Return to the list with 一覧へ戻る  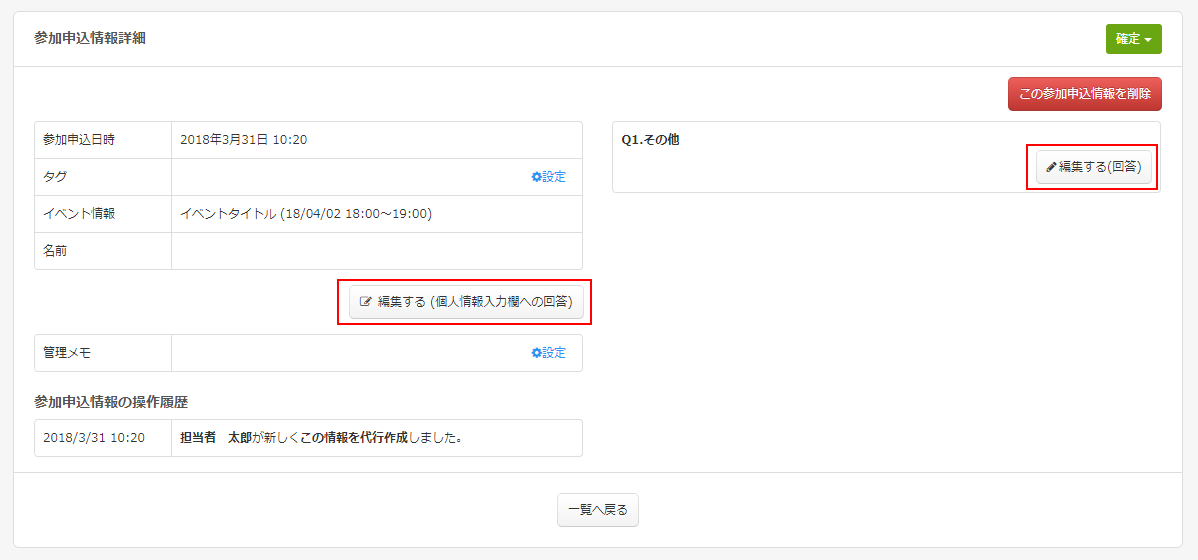click(x=597, y=510)
